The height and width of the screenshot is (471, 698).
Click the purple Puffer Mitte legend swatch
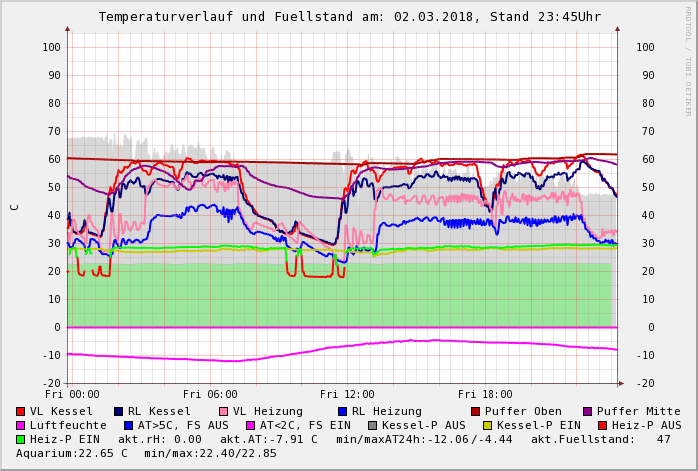click(587, 411)
